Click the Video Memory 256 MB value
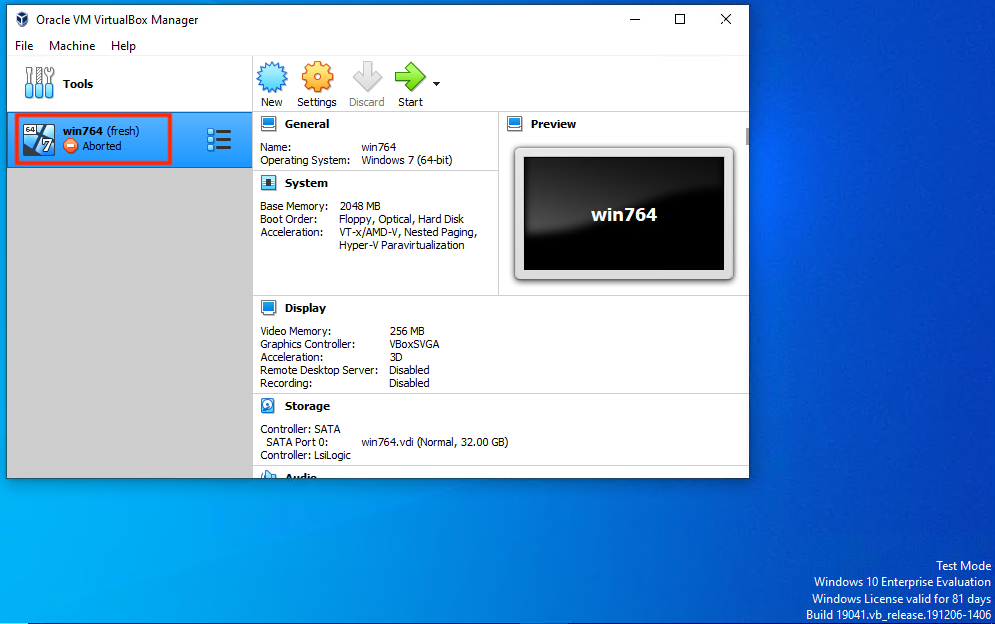 click(x=407, y=331)
